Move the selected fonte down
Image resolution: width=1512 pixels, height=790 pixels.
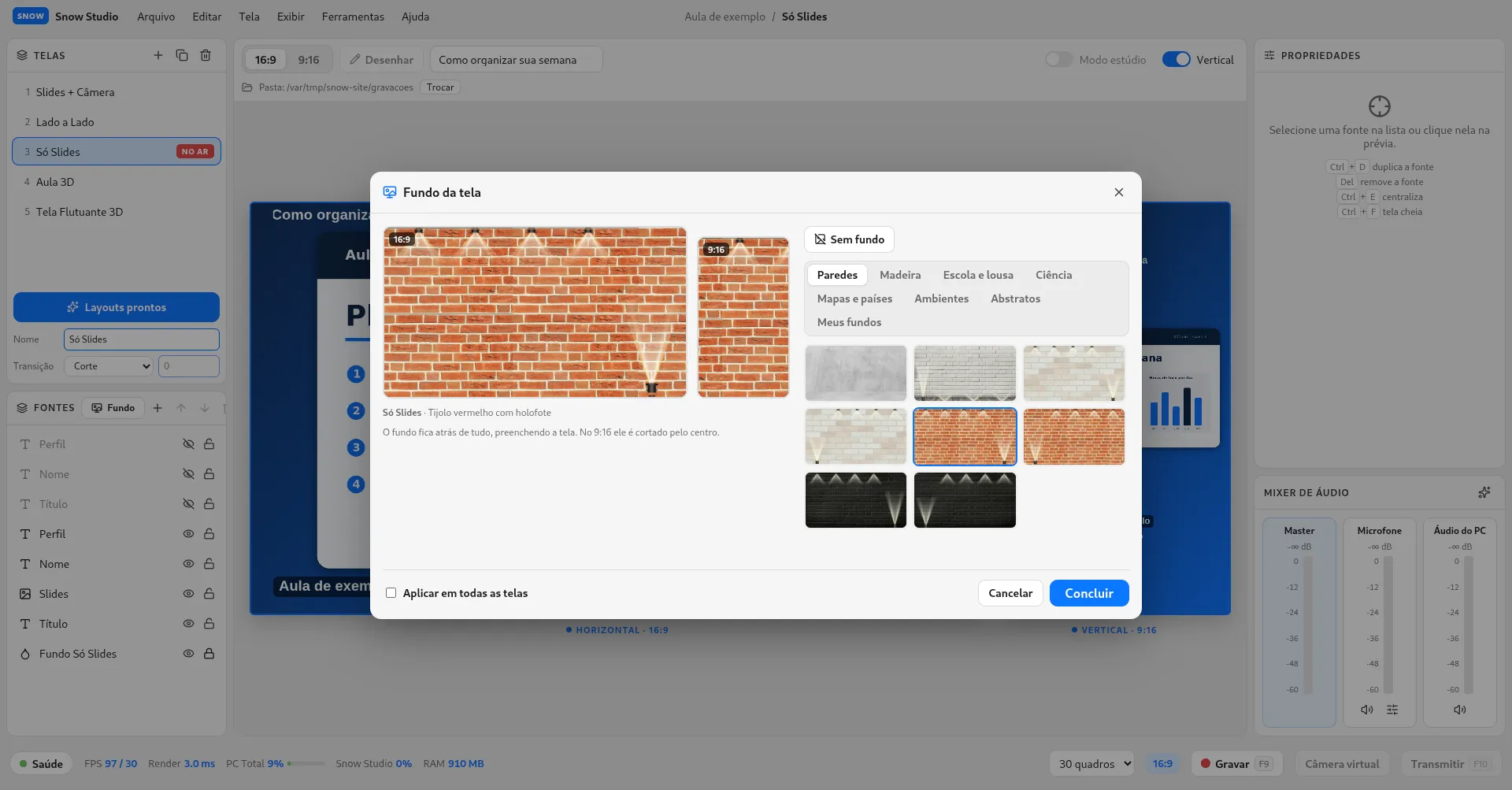pyautogui.click(x=205, y=408)
